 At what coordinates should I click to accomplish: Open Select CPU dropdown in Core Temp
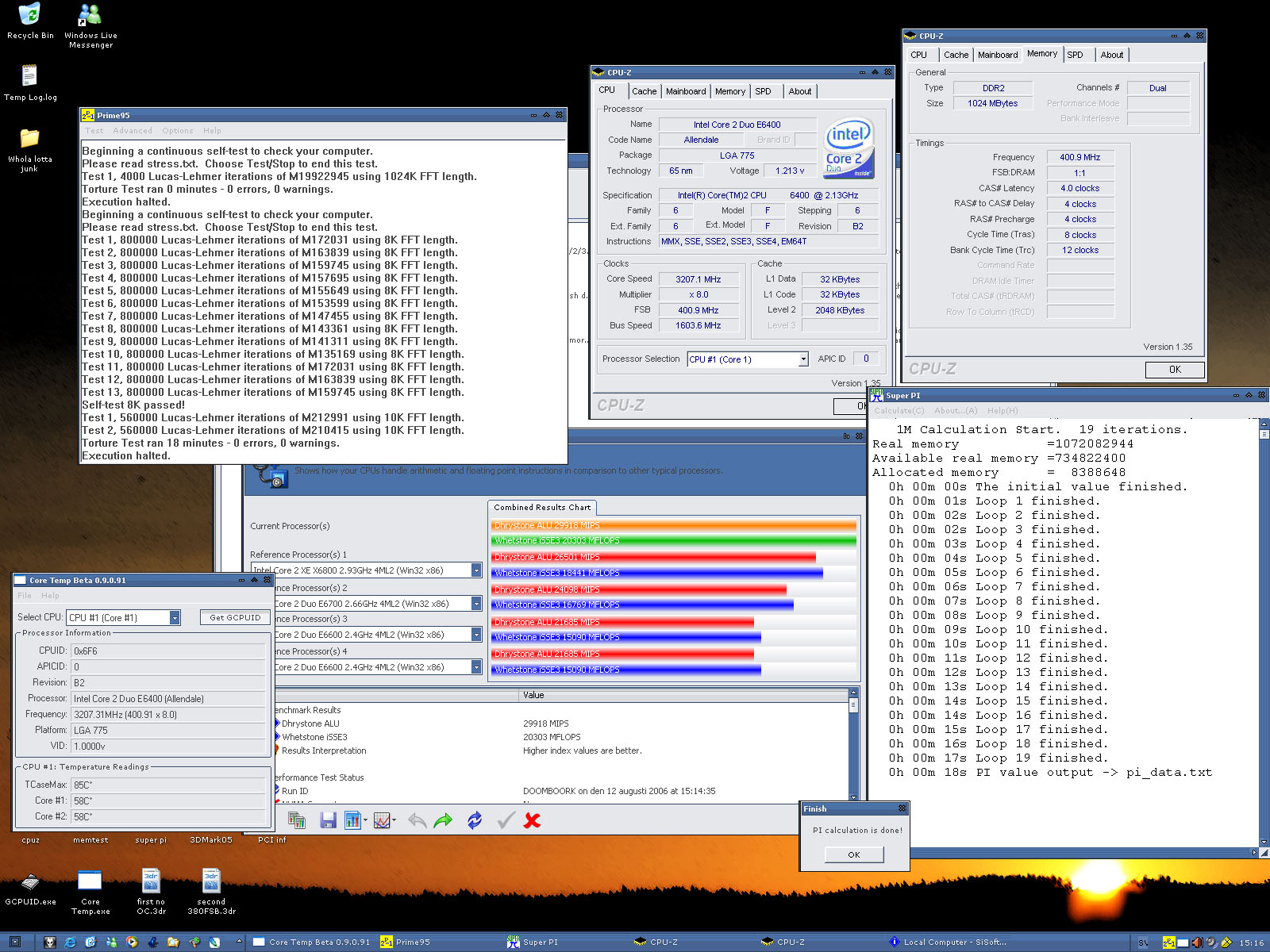point(175,617)
